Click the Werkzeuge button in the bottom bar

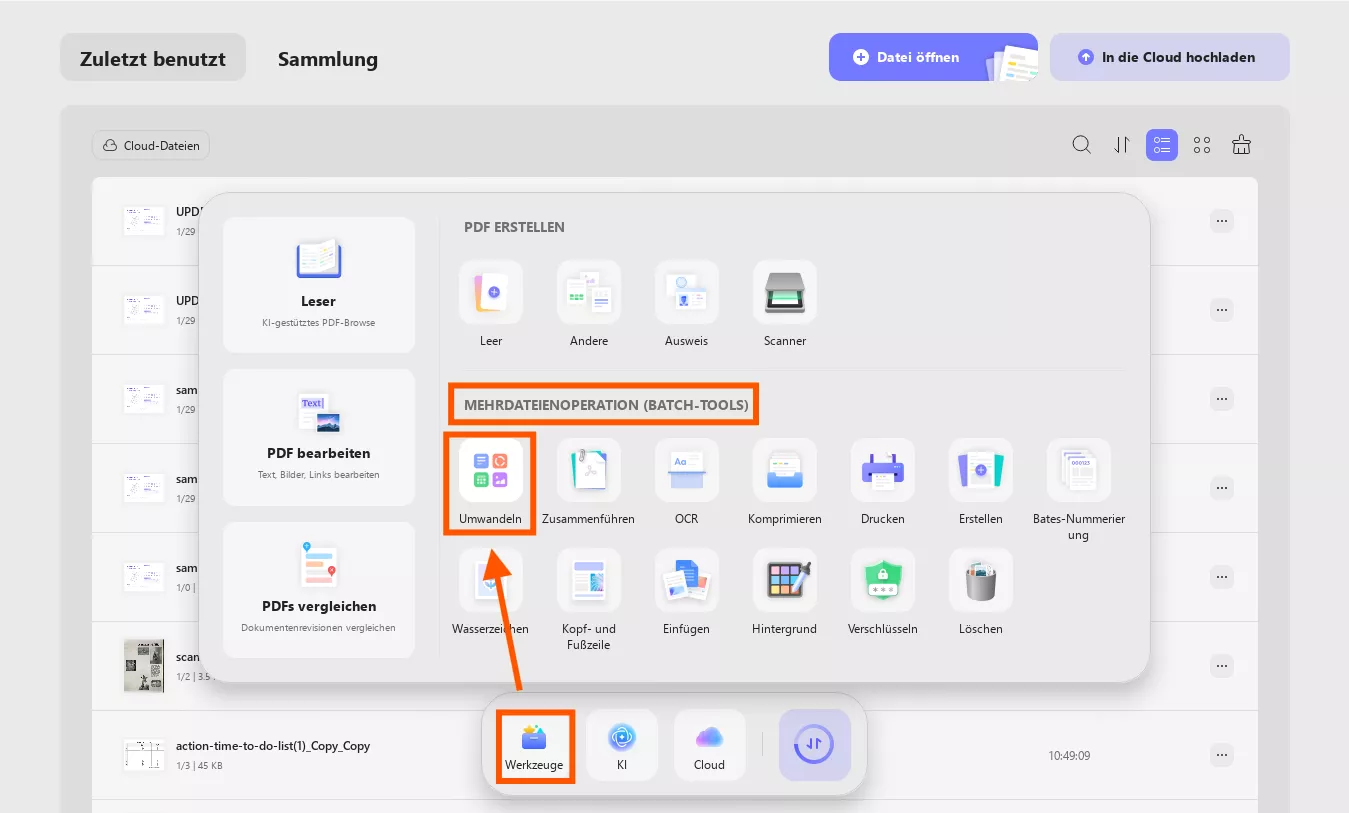click(x=534, y=746)
